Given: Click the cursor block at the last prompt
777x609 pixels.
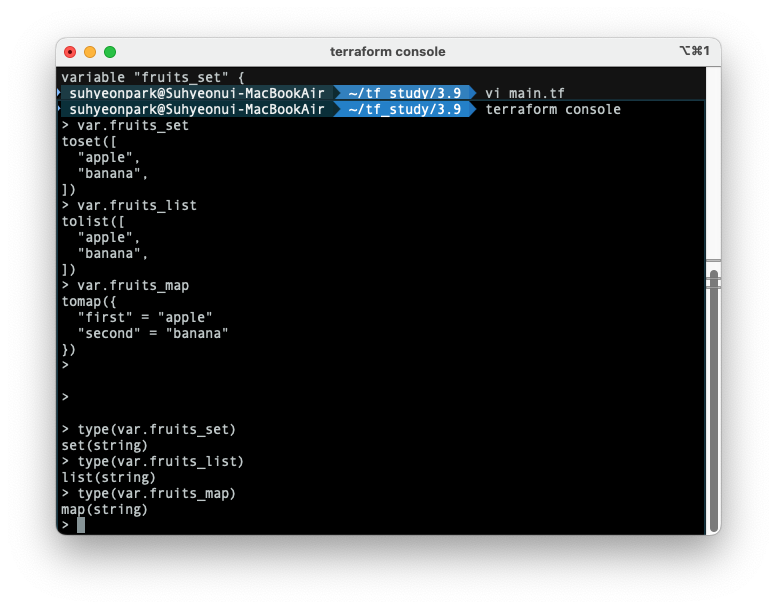Looking at the screenshot, I should pyautogui.click(x=81, y=525).
